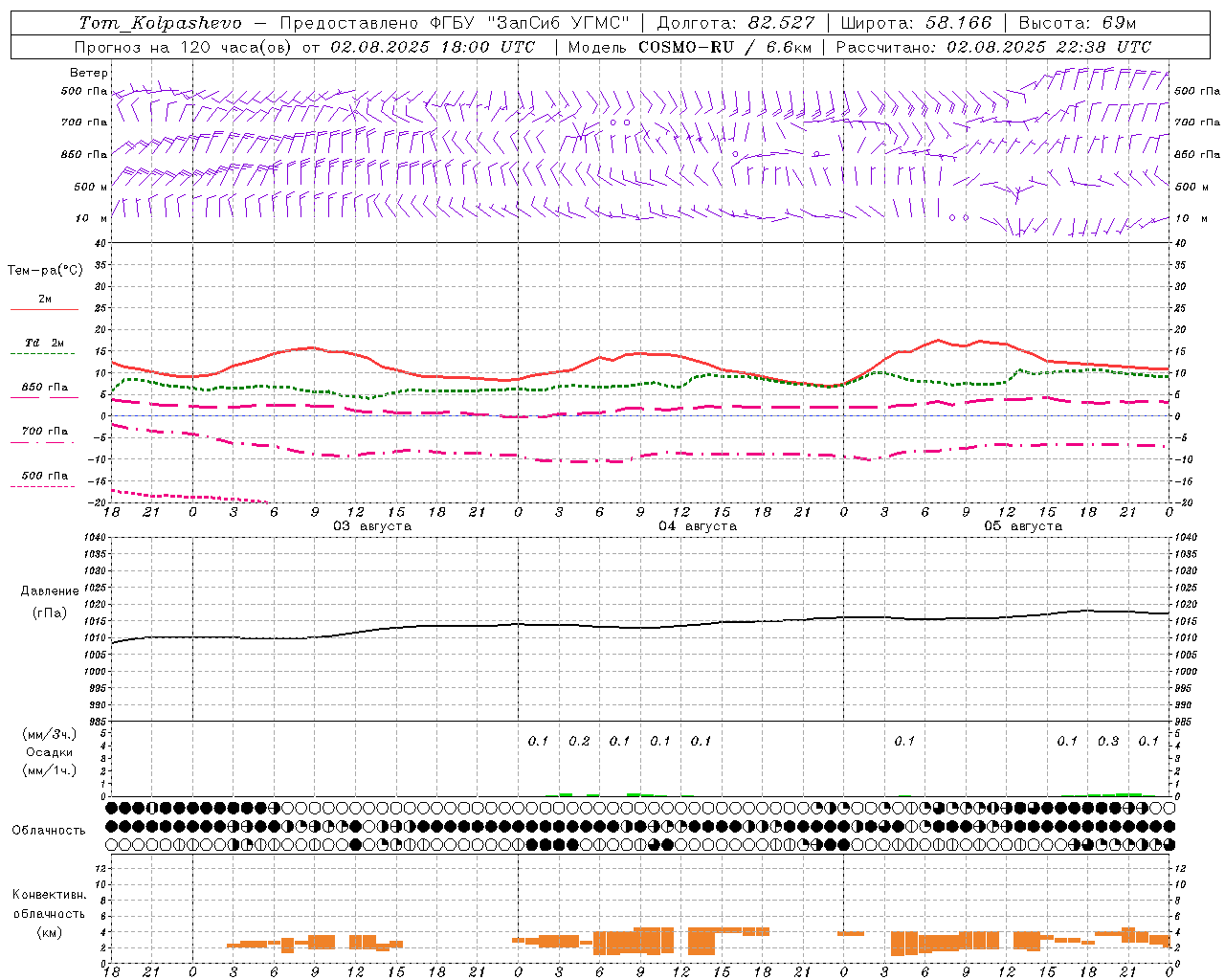
Task: Select the 700 гПа temperature legend entry
Action: point(45,432)
